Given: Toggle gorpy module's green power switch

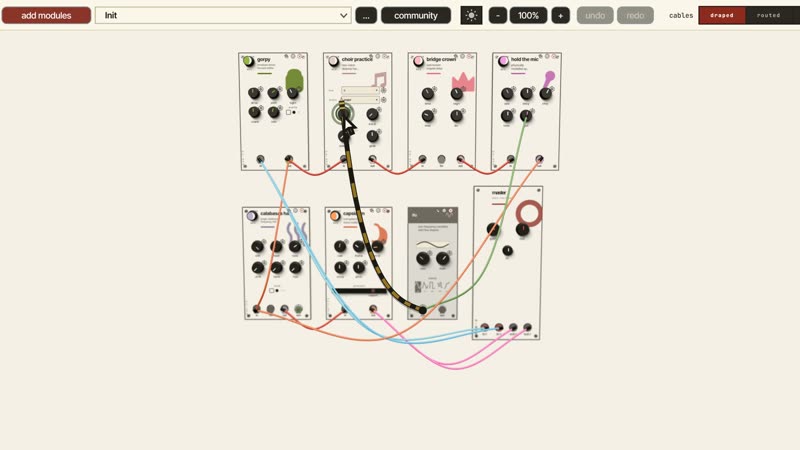Looking at the screenshot, I should [248, 61].
